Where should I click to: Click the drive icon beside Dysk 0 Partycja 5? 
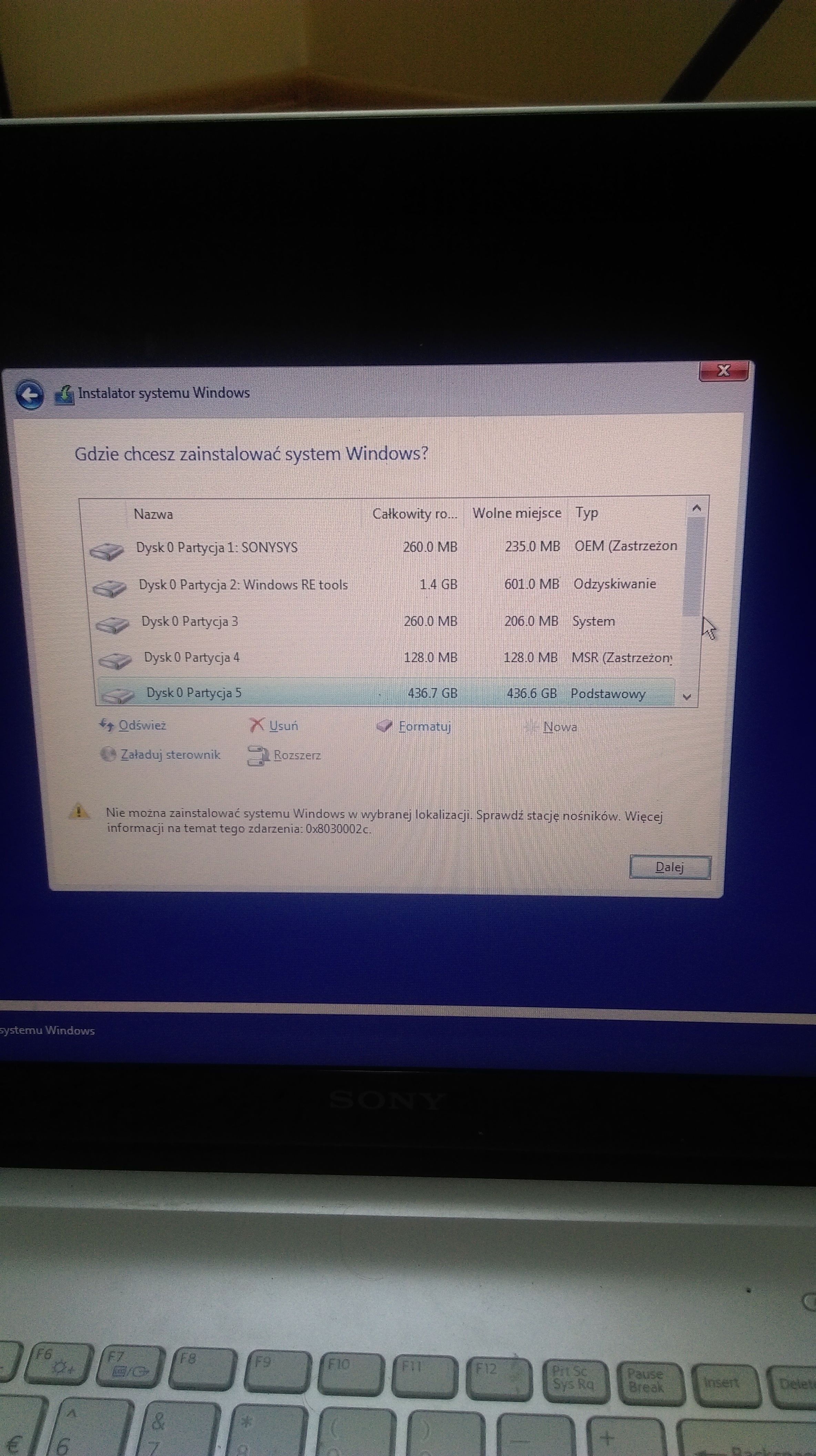(118, 695)
